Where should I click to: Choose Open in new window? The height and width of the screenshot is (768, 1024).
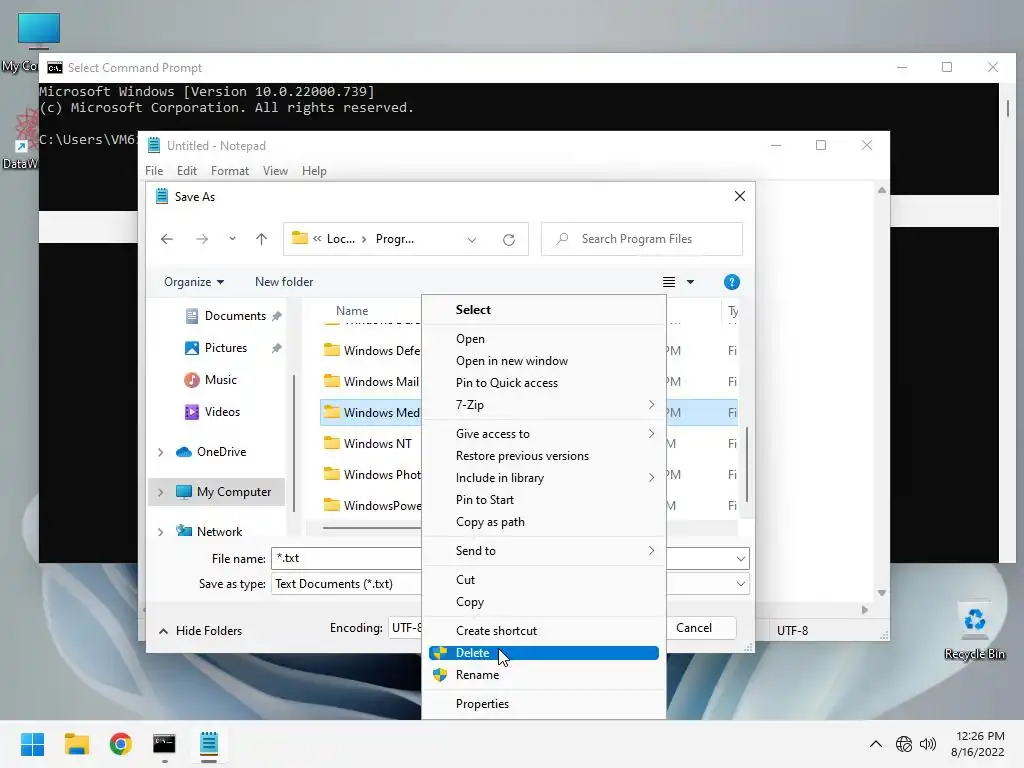point(543,361)
